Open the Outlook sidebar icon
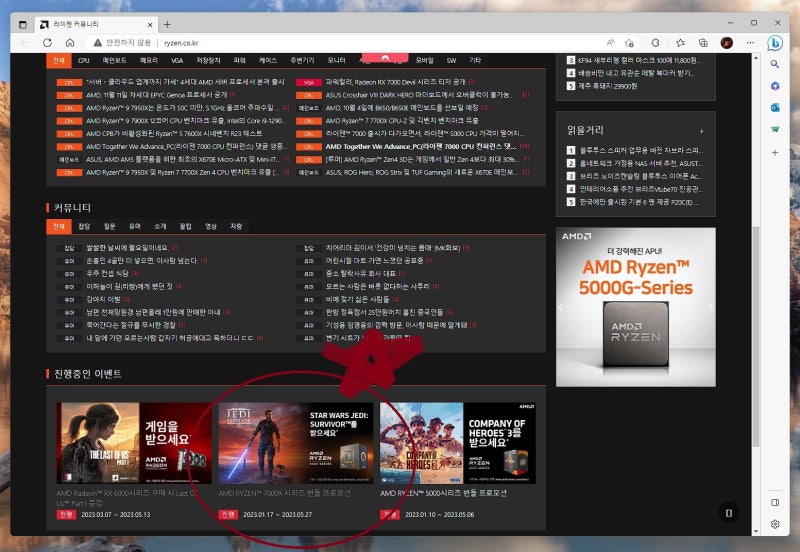The image size is (800, 552). point(775,108)
